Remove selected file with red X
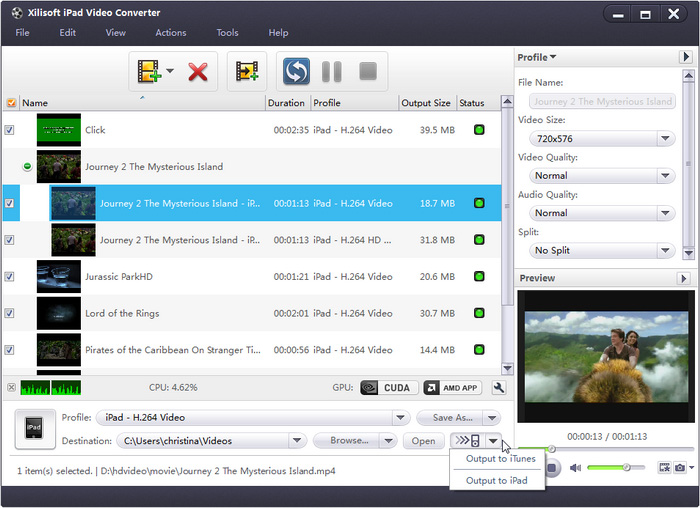Image resolution: width=700 pixels, height=508 pixels. [x=198, y=71]
